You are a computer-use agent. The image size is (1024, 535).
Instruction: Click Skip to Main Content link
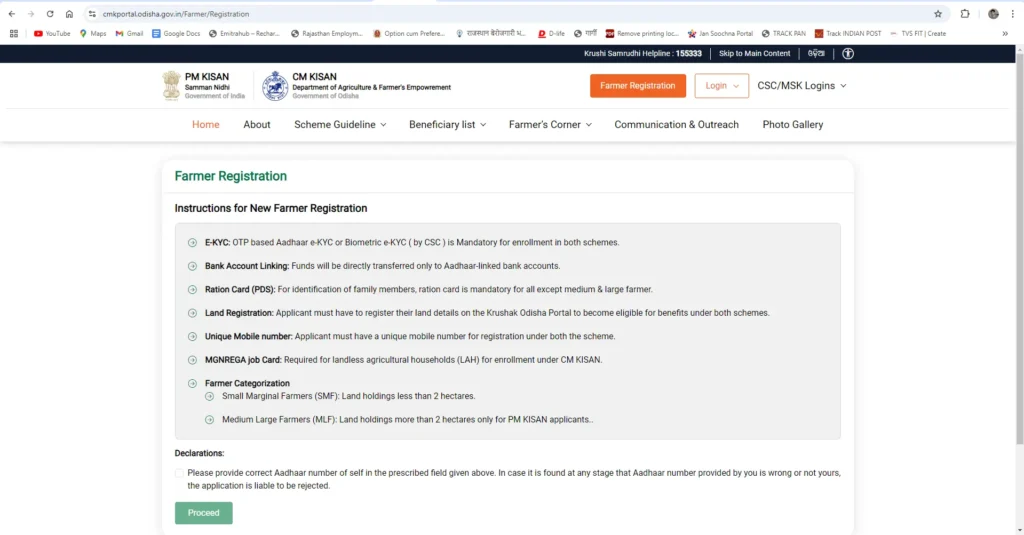tap(754, 54)
